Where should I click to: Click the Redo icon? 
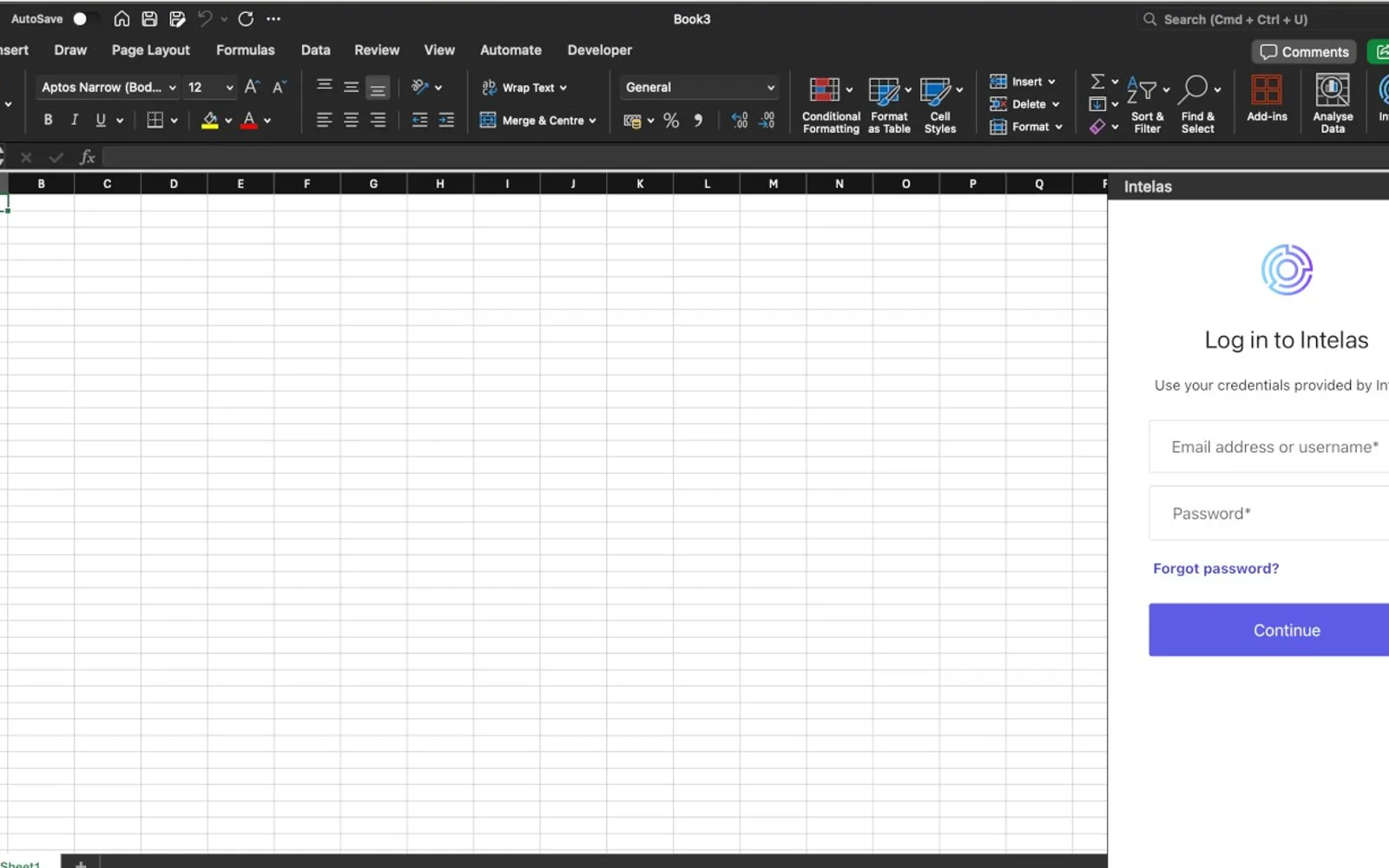246,18
